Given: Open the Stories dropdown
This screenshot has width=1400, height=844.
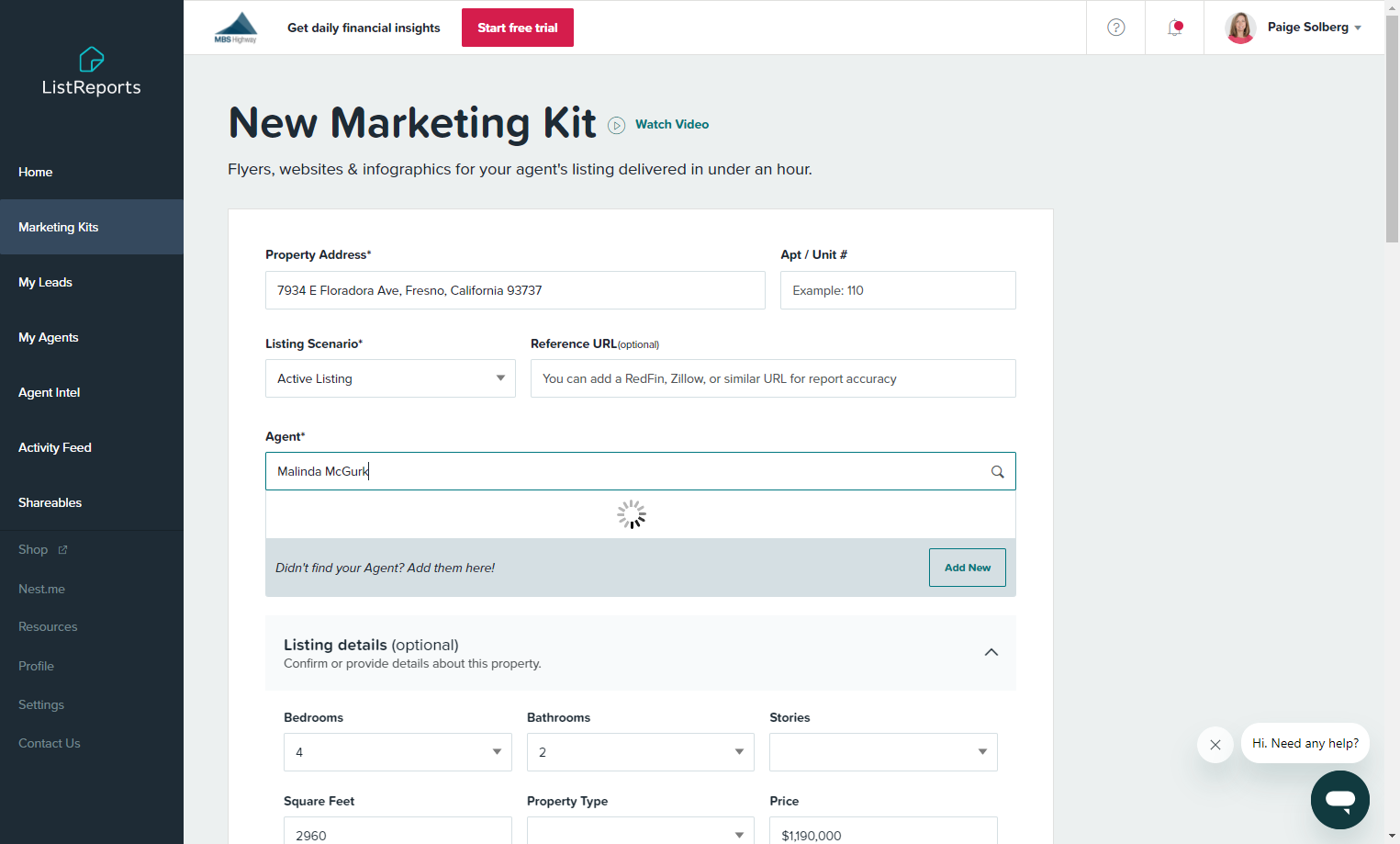Looking at the screenshot, I should 883,752.
